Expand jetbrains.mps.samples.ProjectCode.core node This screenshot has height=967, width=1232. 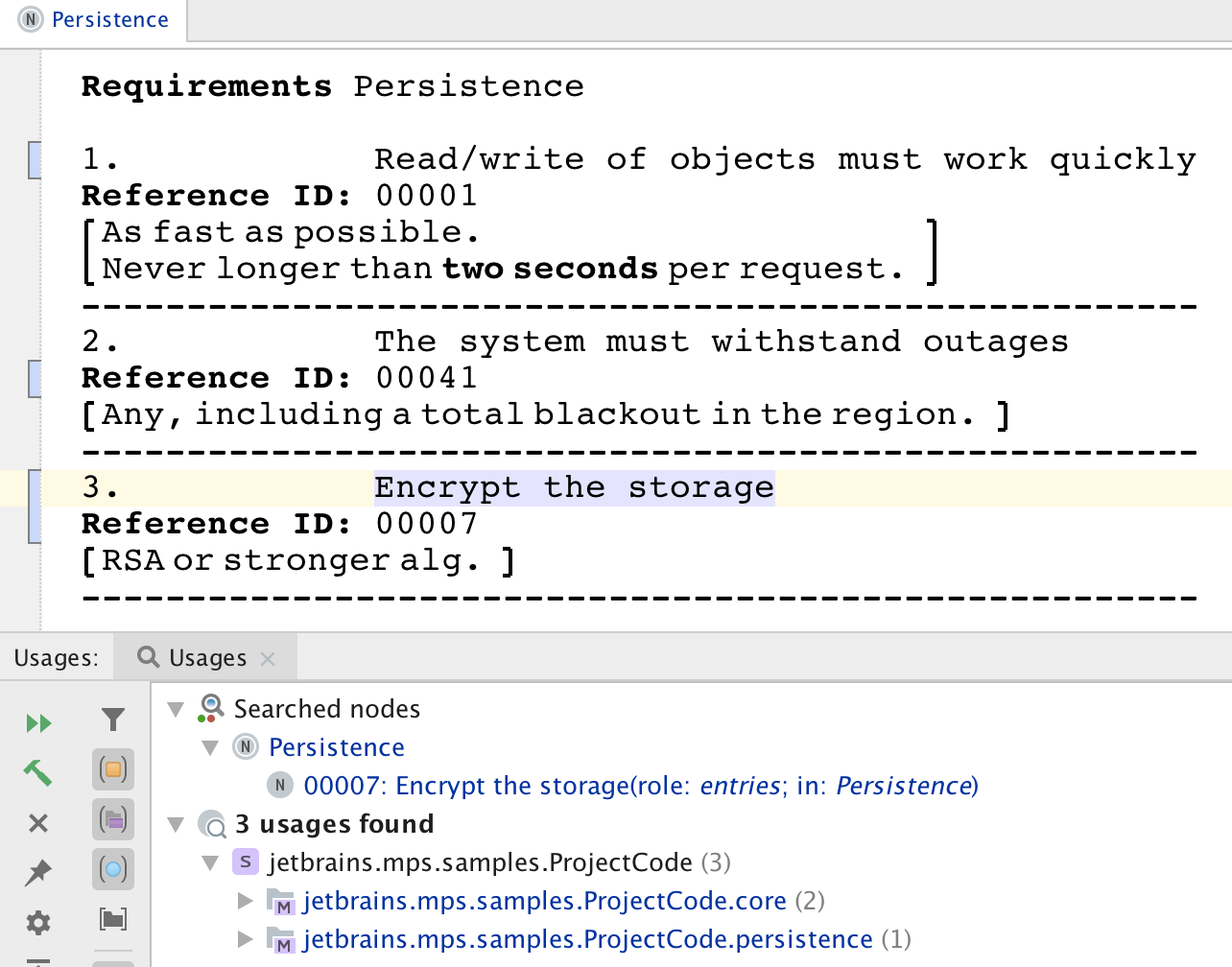(x=245, y=901)
